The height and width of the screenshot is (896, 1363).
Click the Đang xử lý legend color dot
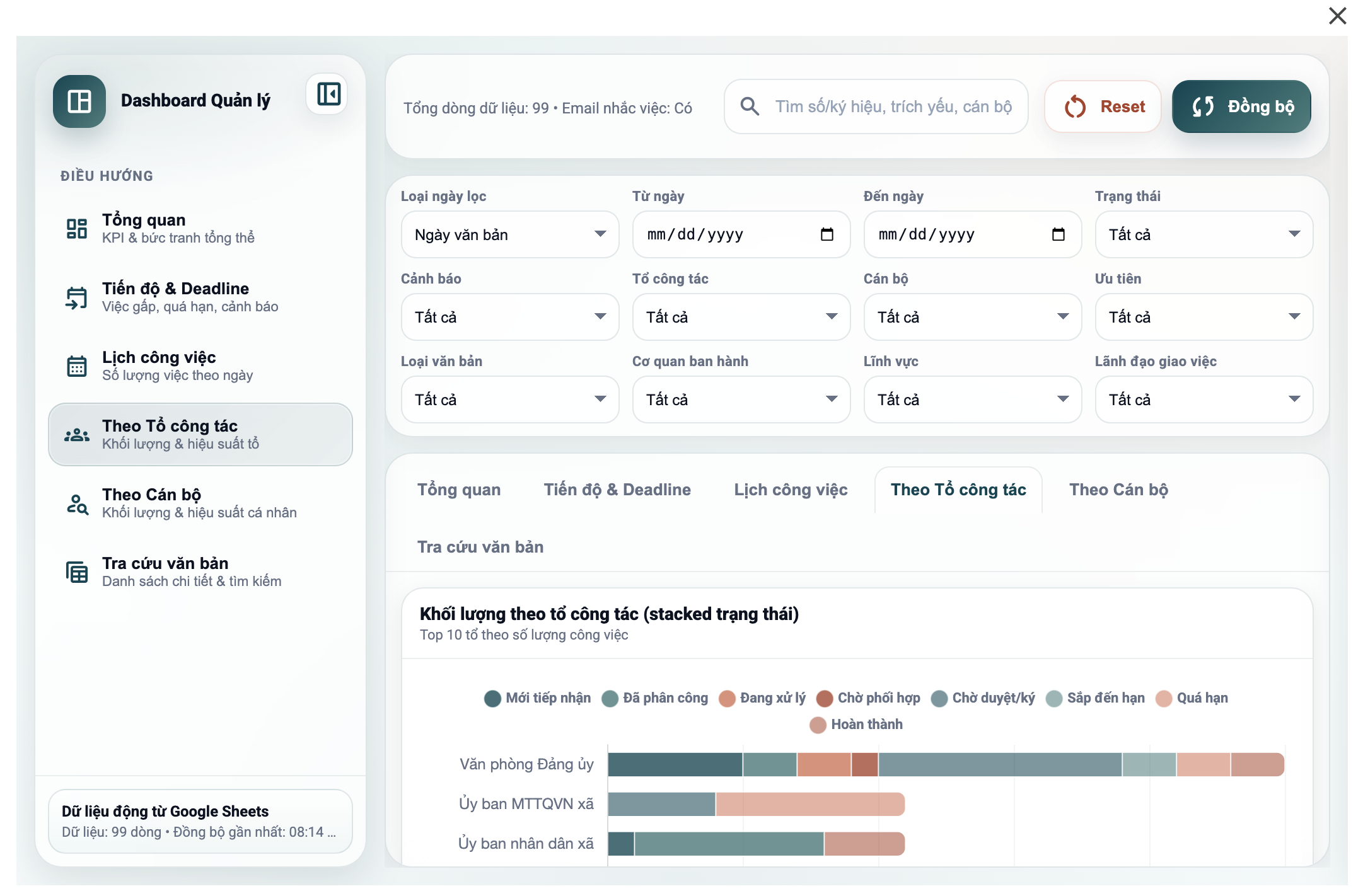[x=727, y=699]
